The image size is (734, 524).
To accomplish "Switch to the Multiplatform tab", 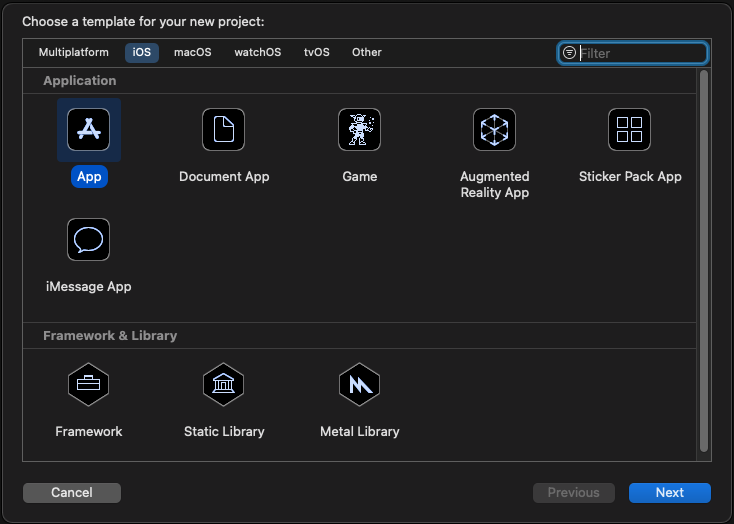I will tap(73, 52).
